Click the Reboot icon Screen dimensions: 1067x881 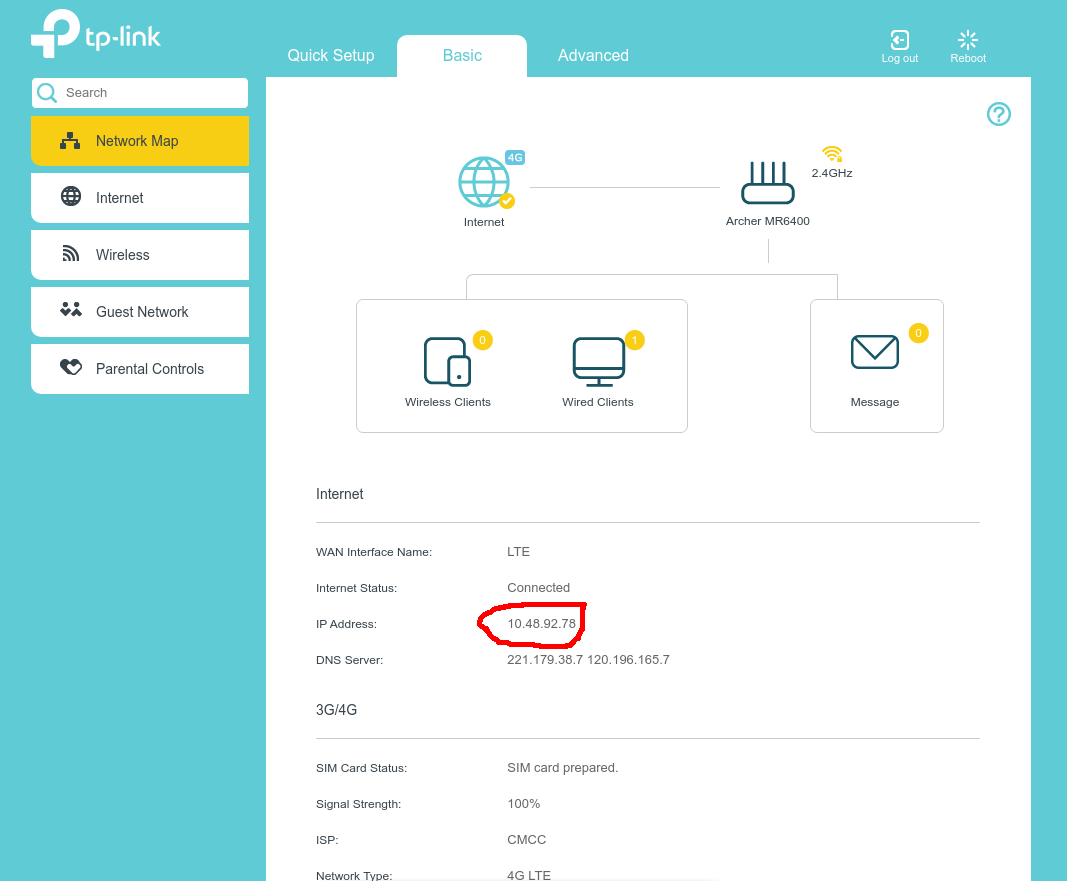pos(968,39)
